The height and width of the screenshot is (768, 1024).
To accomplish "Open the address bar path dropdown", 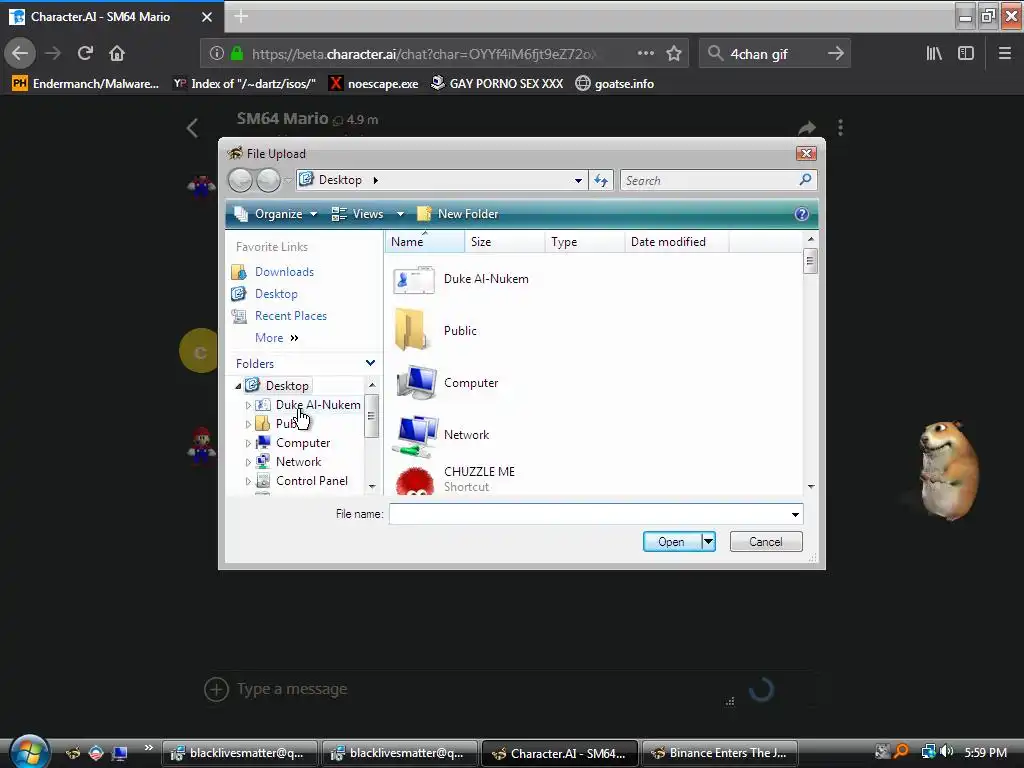I will [x=578, y=180].
